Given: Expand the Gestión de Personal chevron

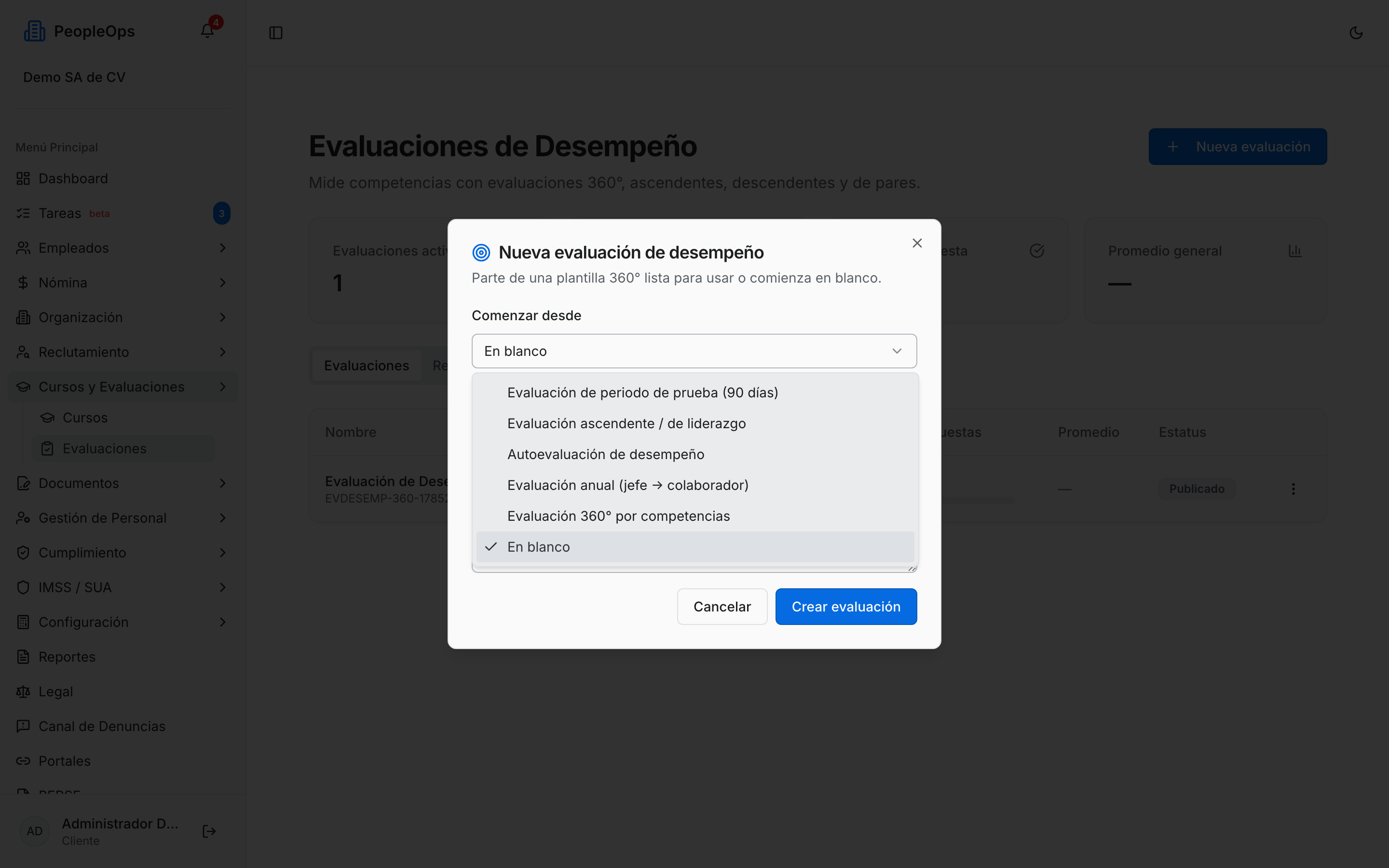Looking at the screenshot, I should click(x=223, y=518).
